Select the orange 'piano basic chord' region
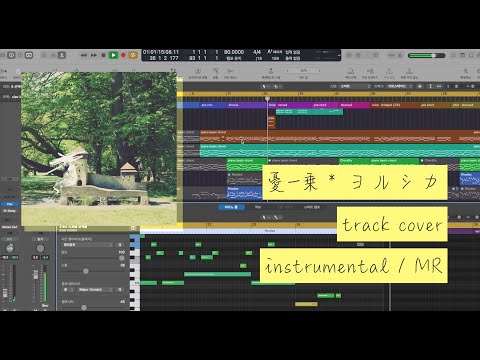 click(x=340, y=137)
